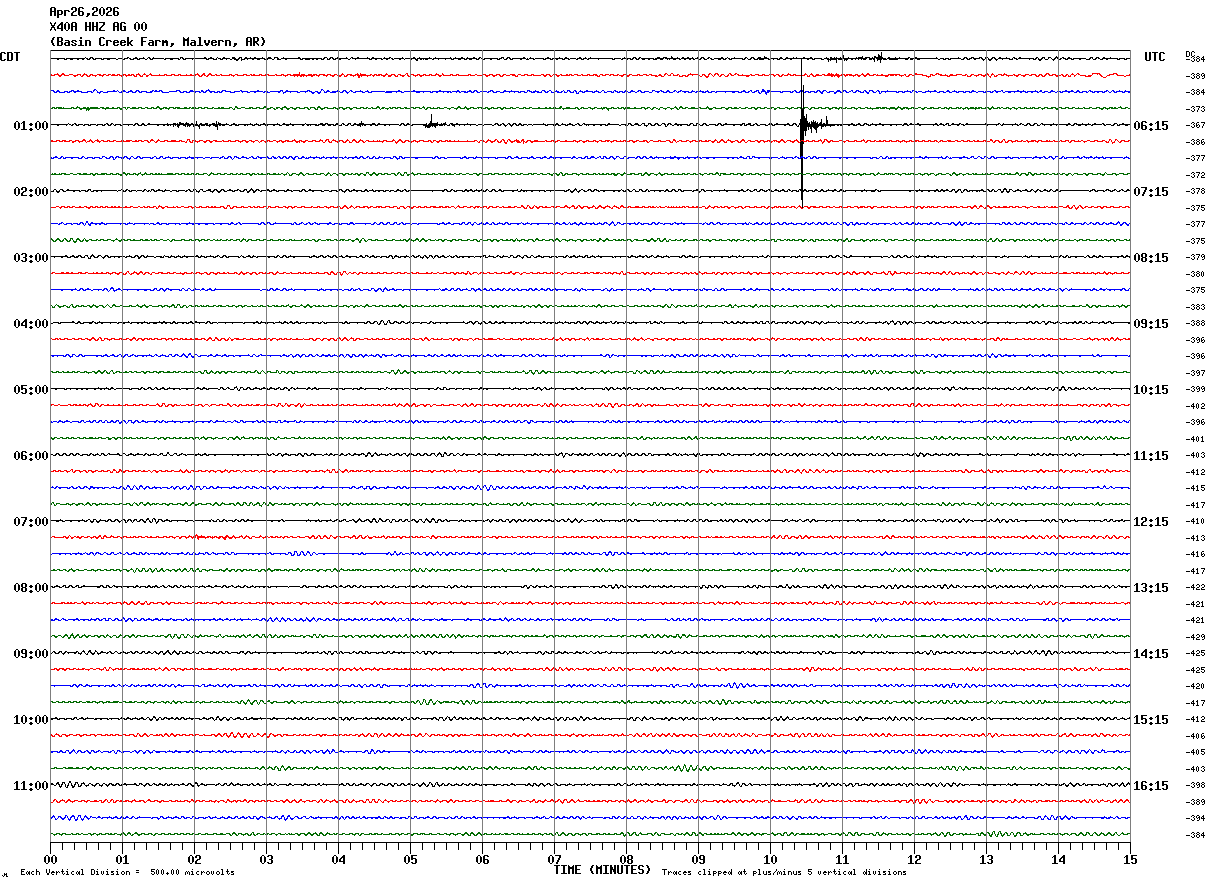Click minute tick 15 on the time axis

click(1130, 858)
